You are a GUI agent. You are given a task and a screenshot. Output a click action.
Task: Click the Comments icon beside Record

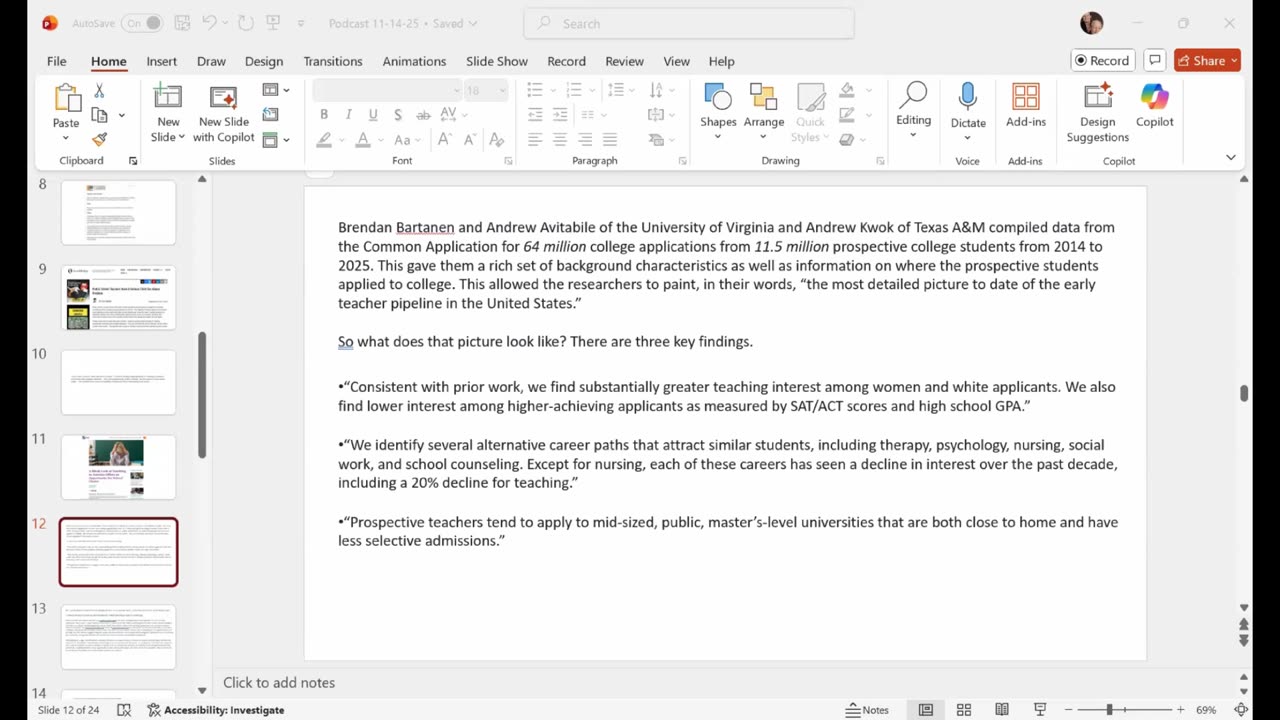pos(1154,60)
